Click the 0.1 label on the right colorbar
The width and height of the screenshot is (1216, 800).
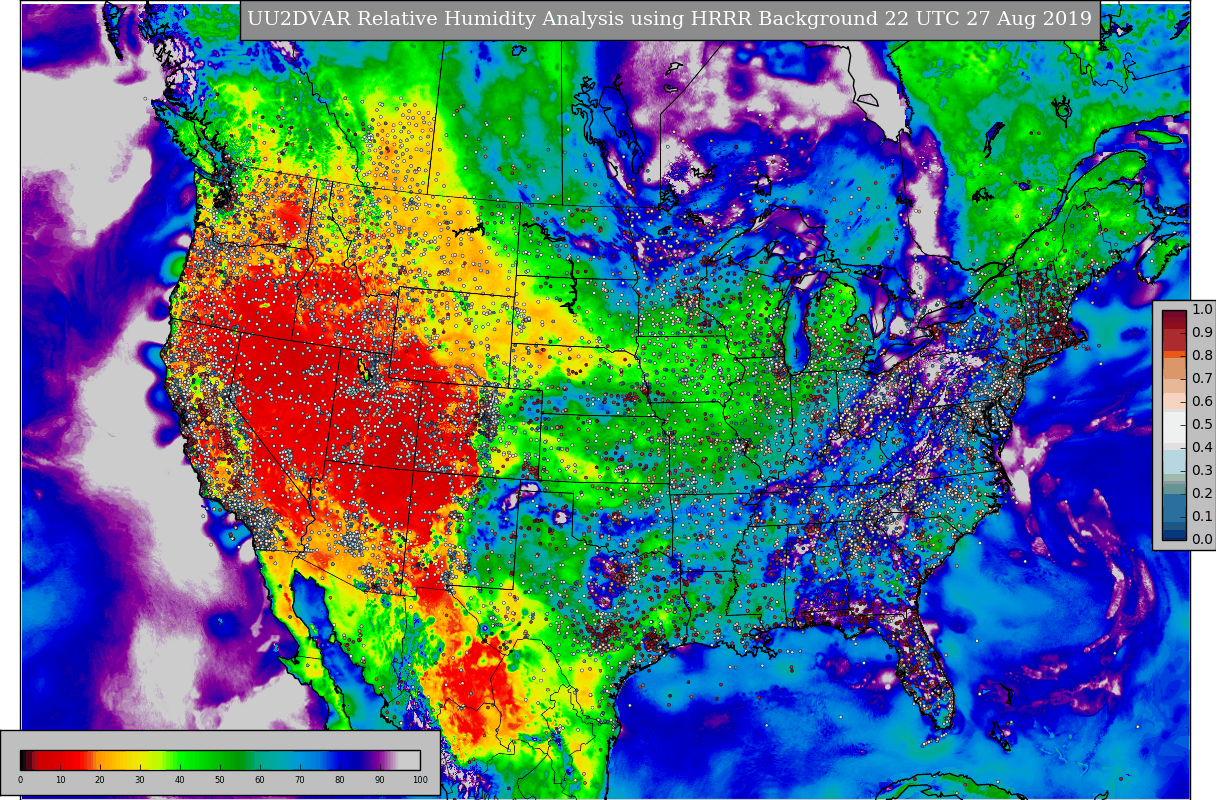[x=1202, y=516]
